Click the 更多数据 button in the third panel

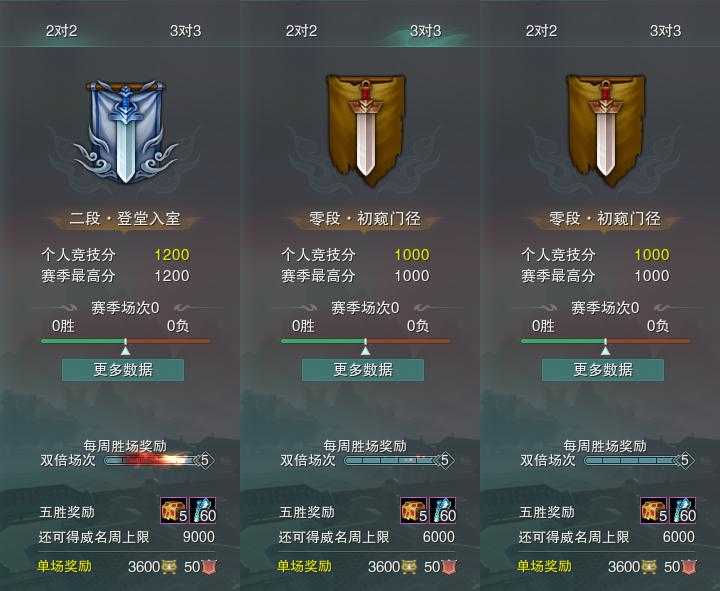(x=603, y=370)
